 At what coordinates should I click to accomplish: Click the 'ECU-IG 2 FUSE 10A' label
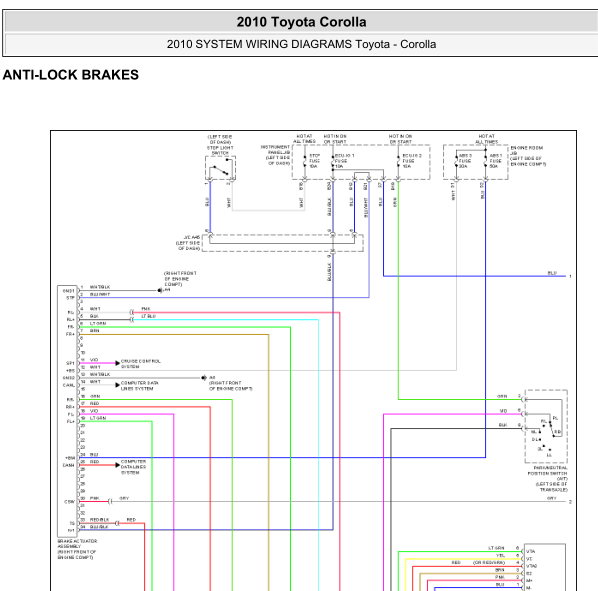412,161
